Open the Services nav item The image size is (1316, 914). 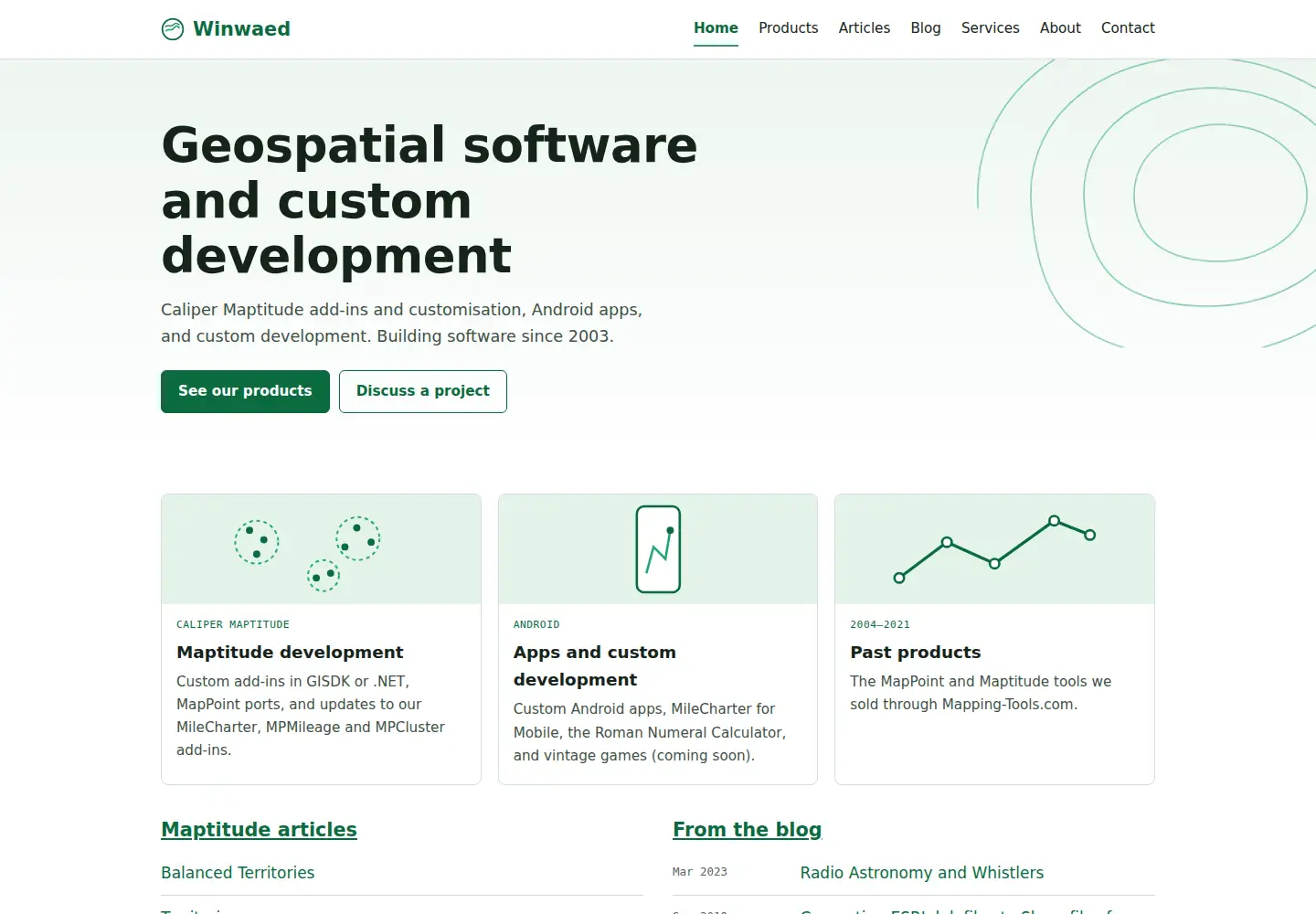(x=990, y=28)
